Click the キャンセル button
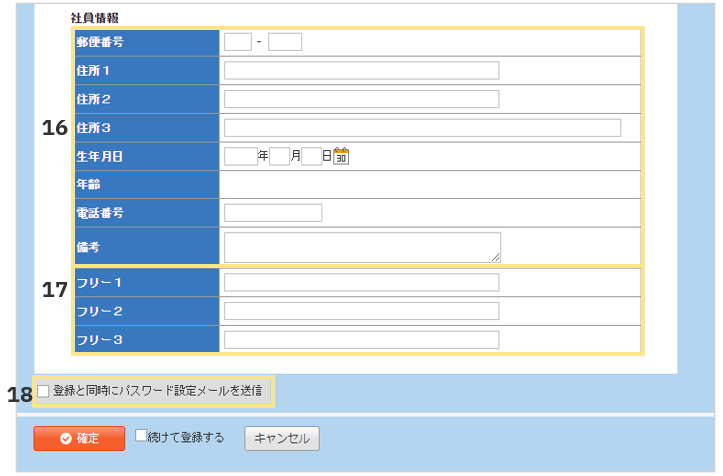Viewport: 723px width, 476px height. [282, 438]
